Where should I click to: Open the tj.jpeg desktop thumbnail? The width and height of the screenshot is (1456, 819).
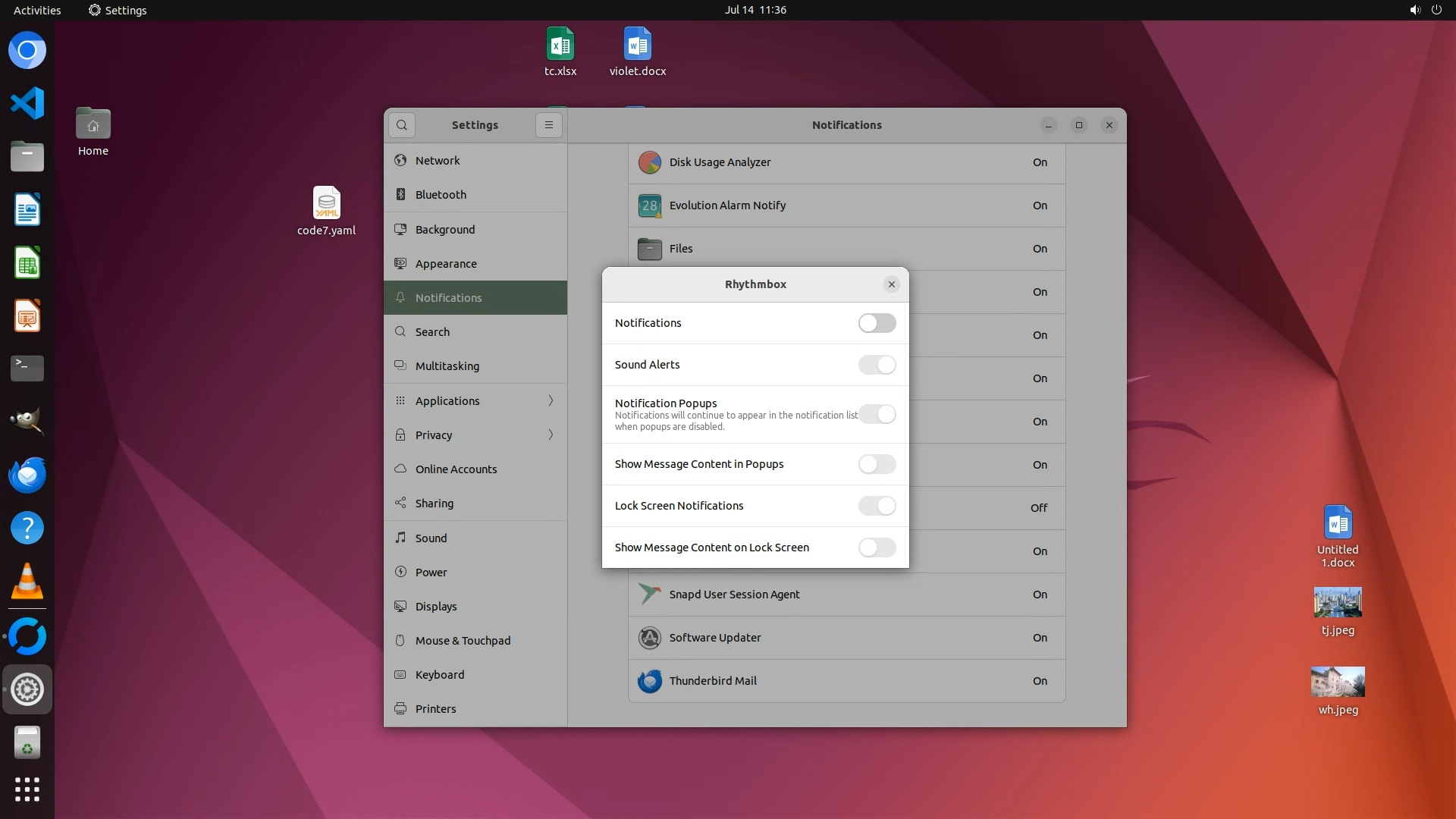1337,603
